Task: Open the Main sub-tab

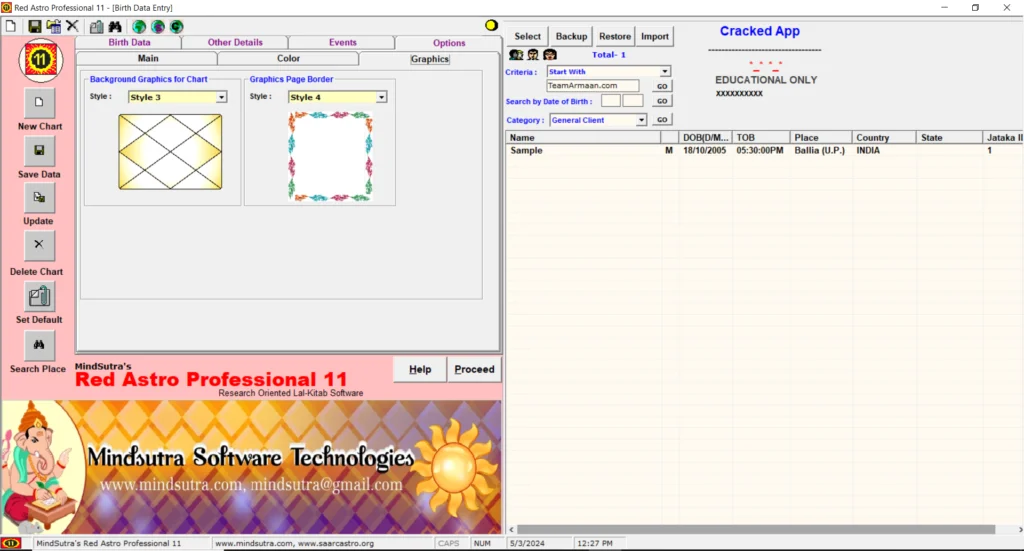Action: (148, 58)
